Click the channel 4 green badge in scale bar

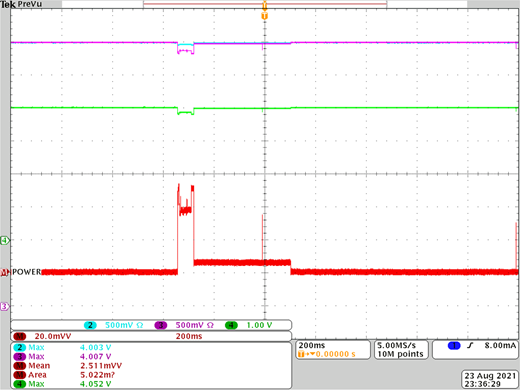(x=231, y=325)
